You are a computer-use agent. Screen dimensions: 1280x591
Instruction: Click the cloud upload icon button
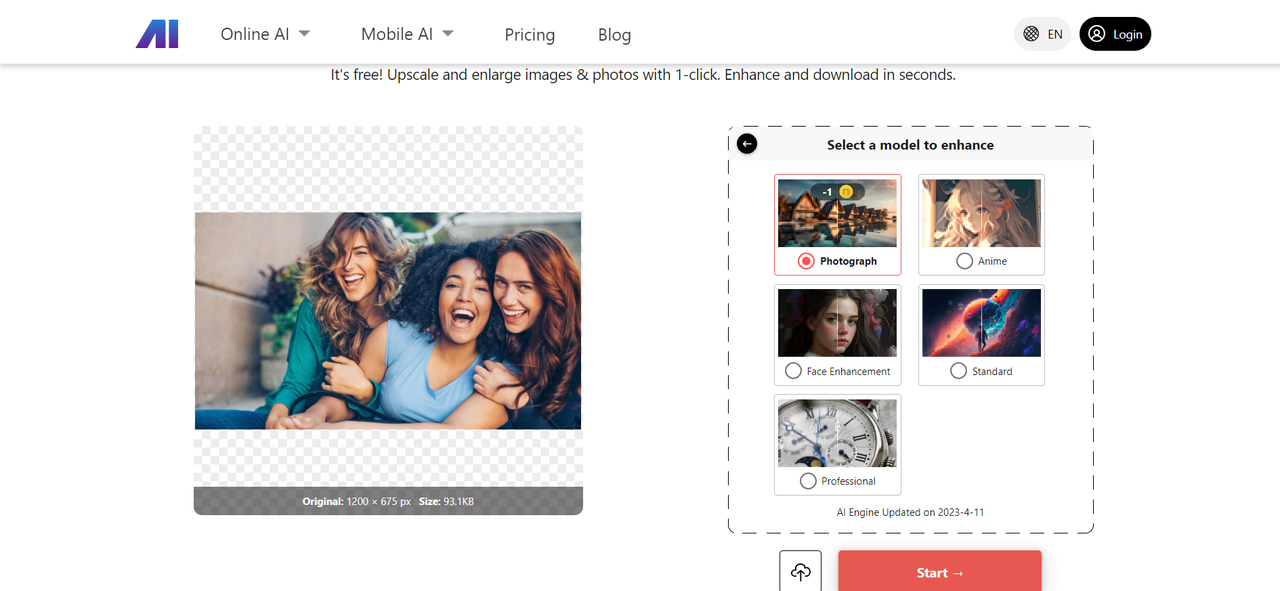pos(800,572)
